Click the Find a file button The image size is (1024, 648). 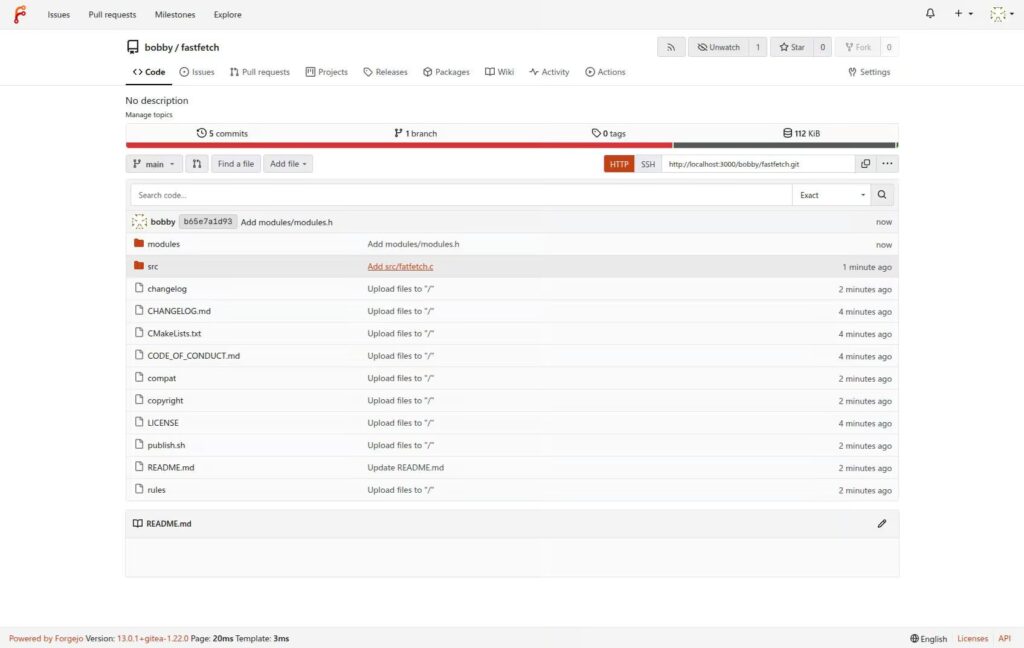(x=235, y=163)
